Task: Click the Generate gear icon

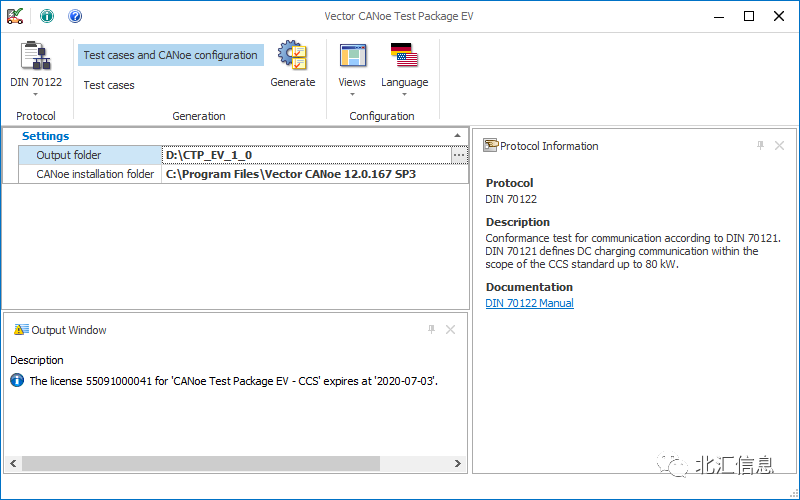Action: [292, 55]
